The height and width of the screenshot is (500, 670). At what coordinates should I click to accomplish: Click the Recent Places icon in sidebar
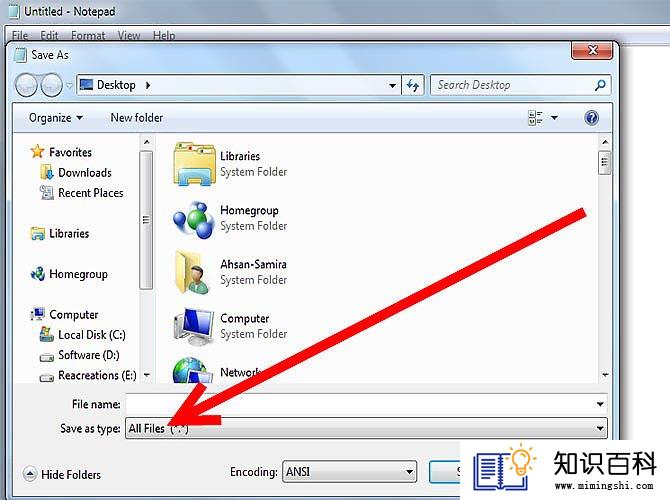46,193
